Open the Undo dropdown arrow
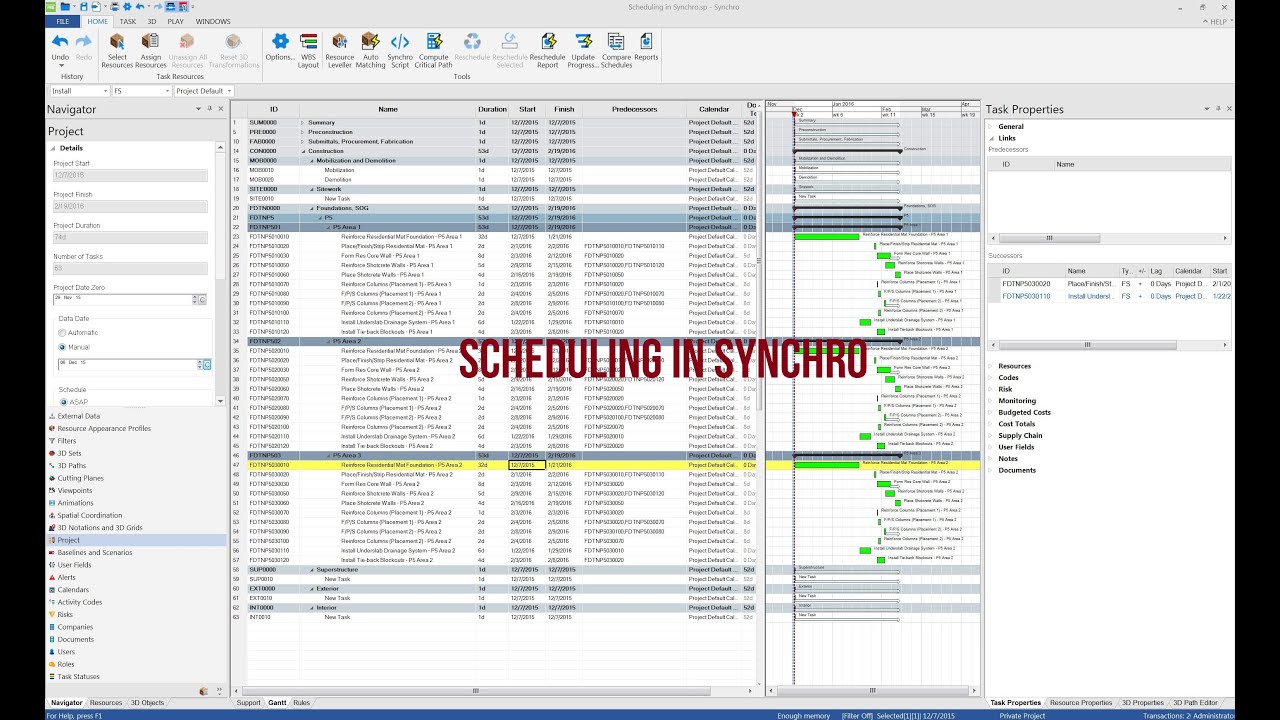The image size is (1280, 720). coord(60,65)
